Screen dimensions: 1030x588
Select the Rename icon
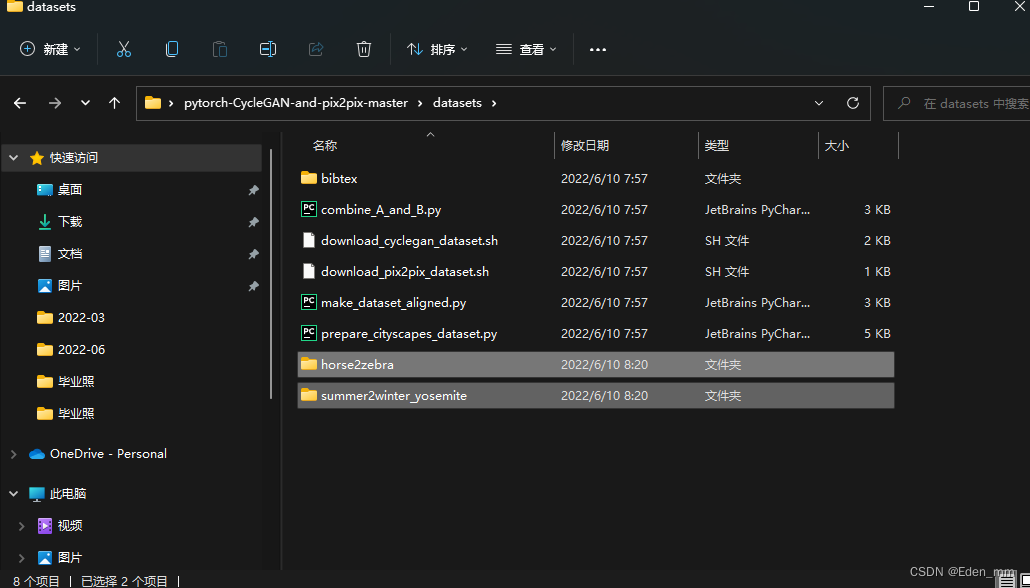pyautogui.click(x=267, y=48)
